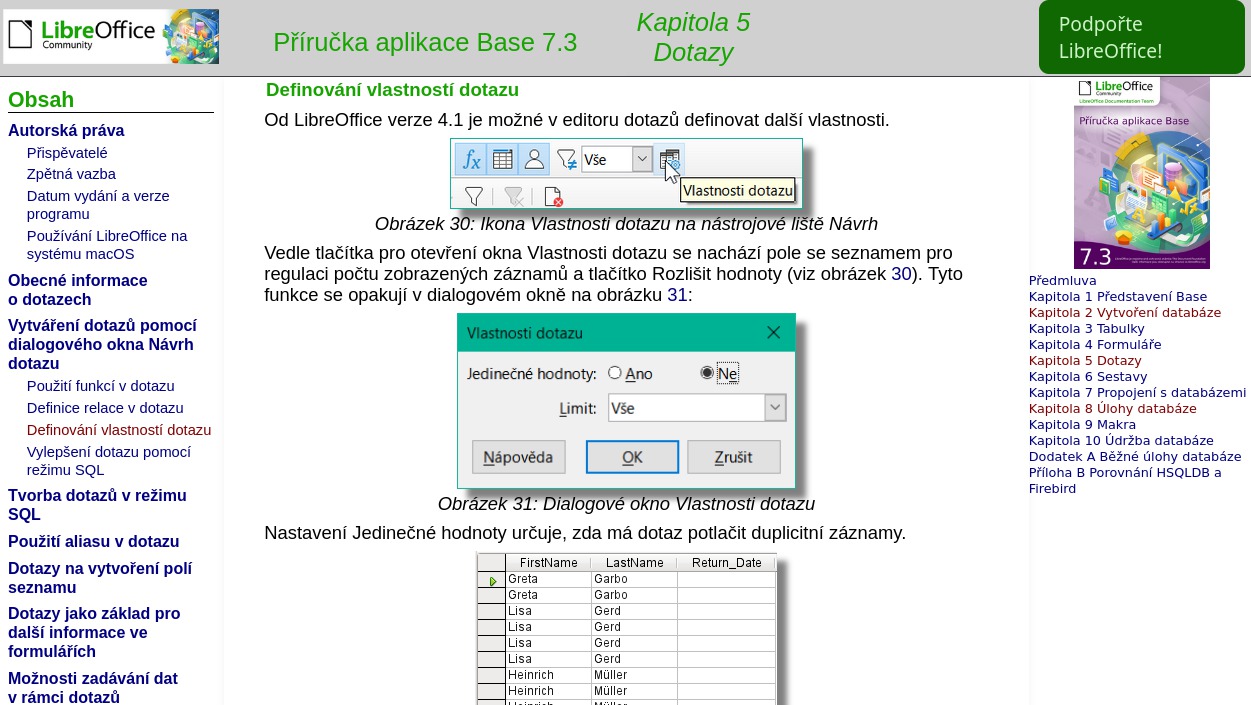Click the Obrázek 31 caption text
The height and width of the screenshot is (705, 1251).
point(626,504)
